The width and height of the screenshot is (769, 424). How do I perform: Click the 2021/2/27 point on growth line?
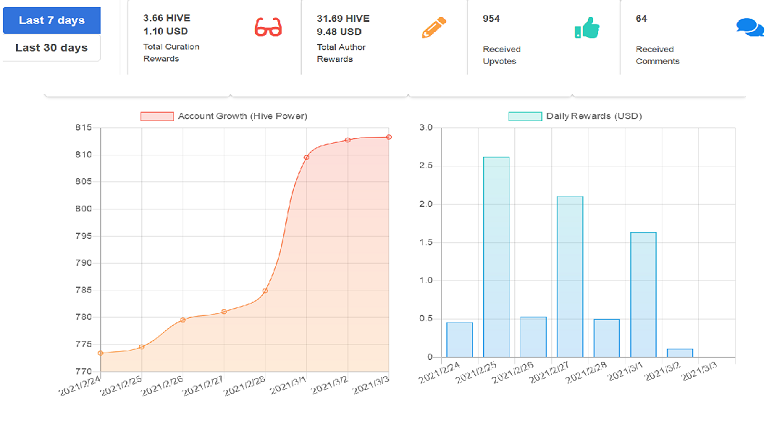point(224,312)
